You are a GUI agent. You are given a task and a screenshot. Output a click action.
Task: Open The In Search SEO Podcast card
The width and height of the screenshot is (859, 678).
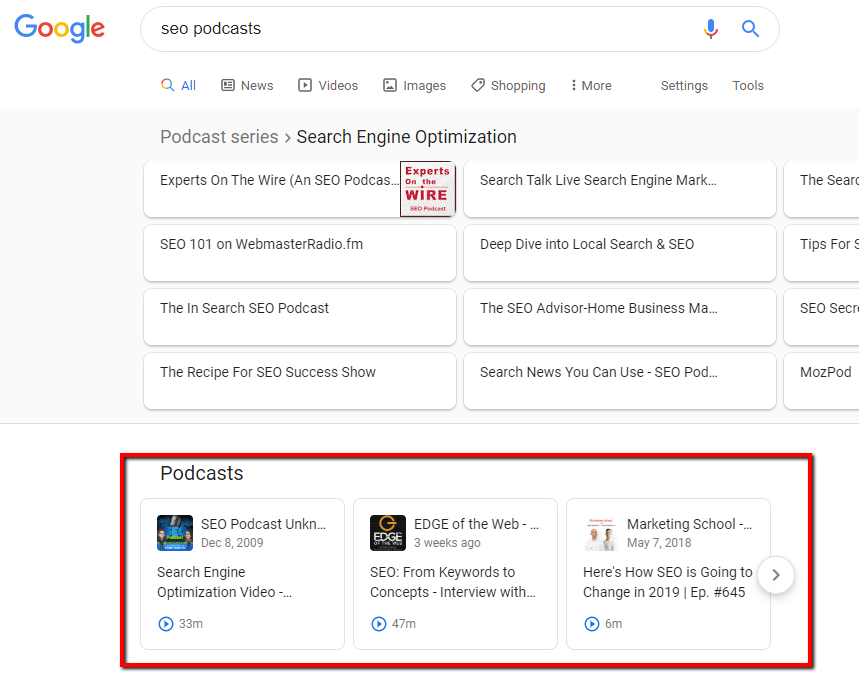(300, 317)
